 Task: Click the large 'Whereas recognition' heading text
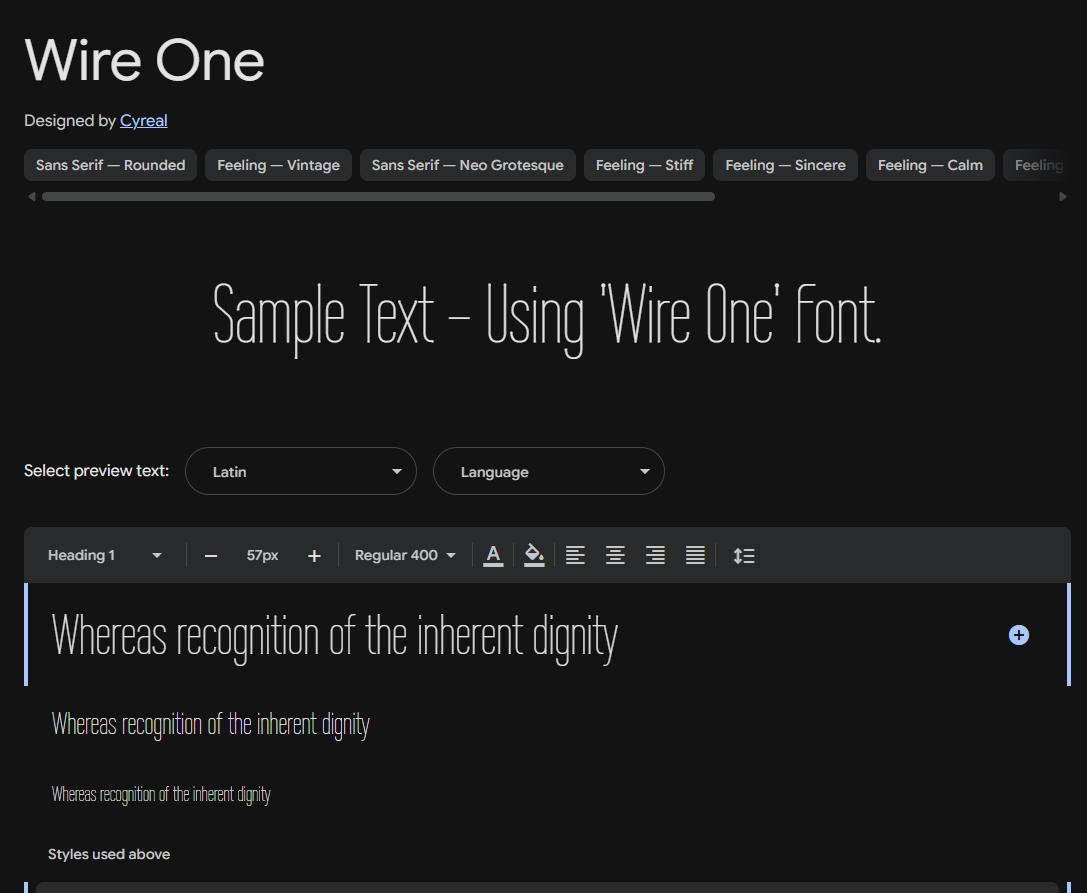[x=335, y=636]
